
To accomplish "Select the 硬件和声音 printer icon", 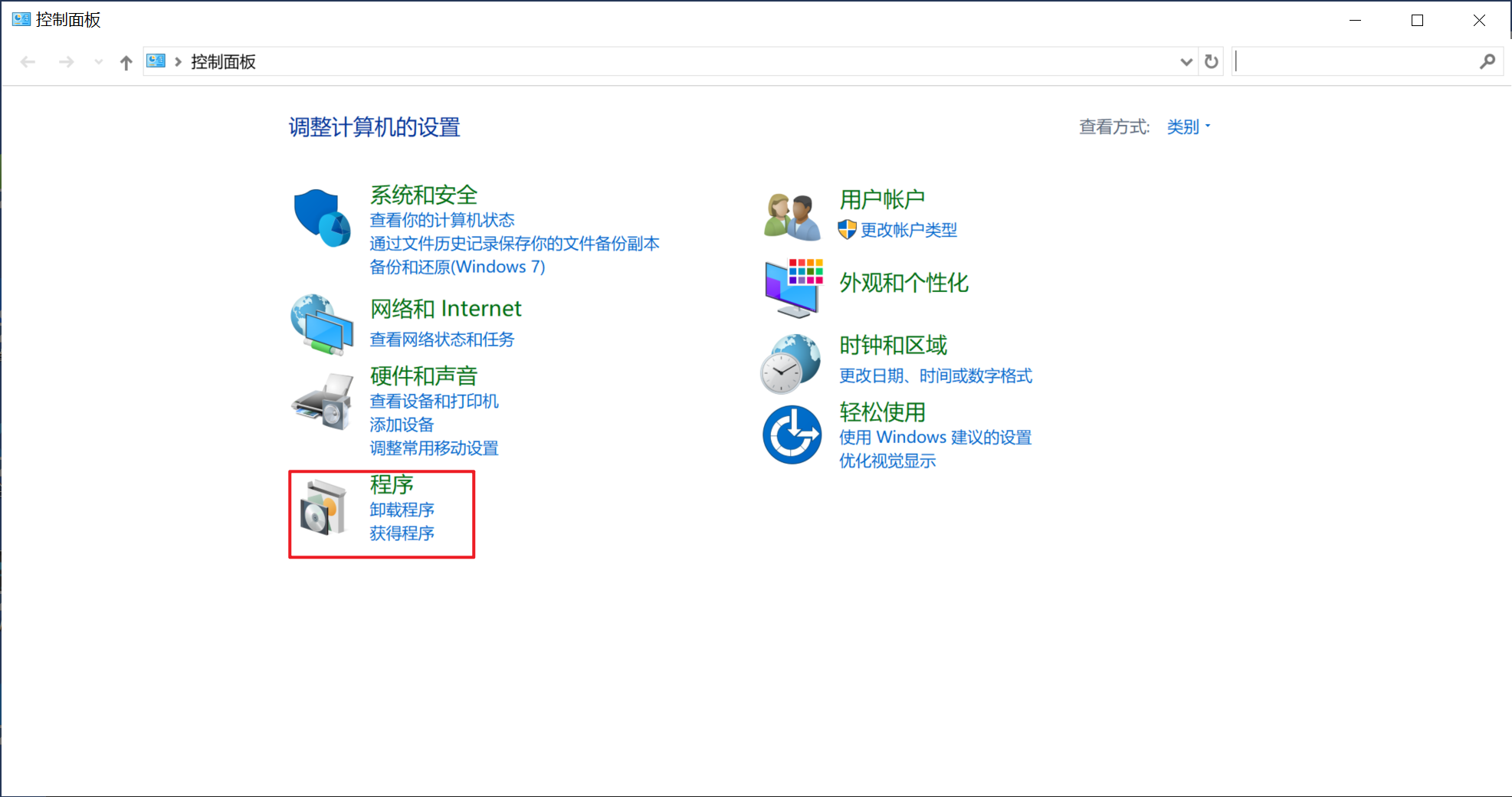I will click(x=322, y=400).
